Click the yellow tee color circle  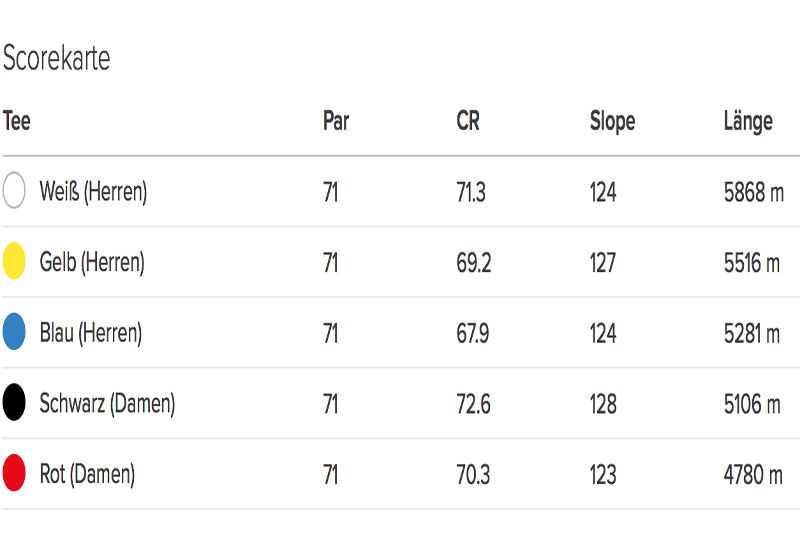[x=14, y=261]
